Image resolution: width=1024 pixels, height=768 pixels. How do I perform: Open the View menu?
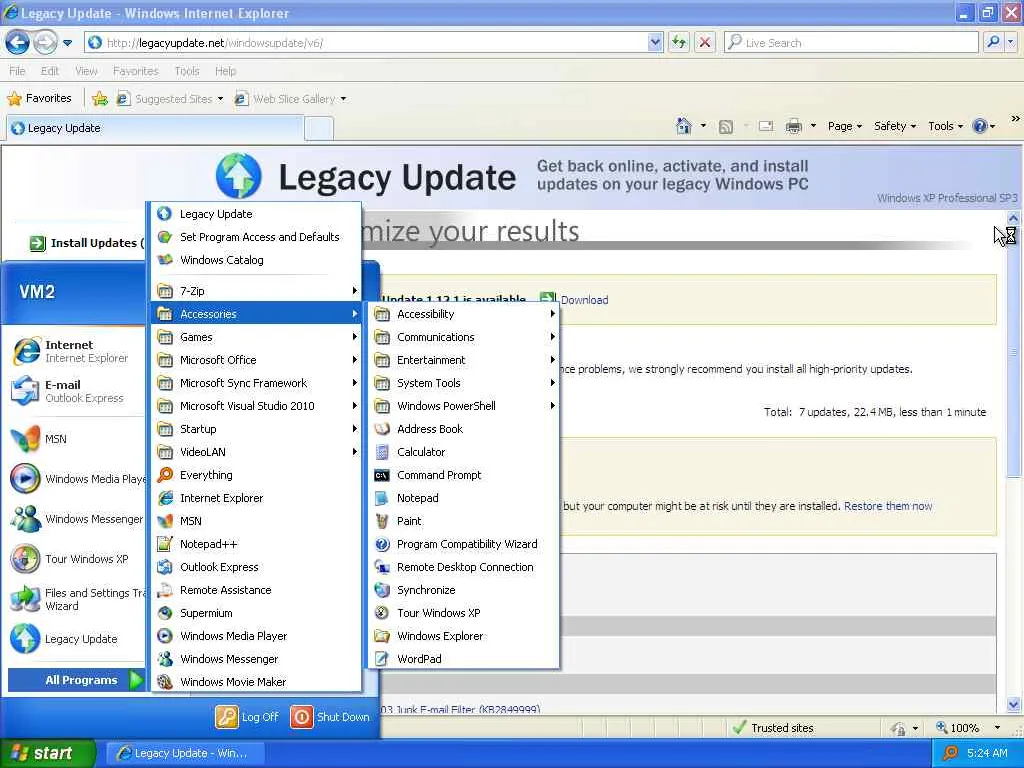(86, 71)
